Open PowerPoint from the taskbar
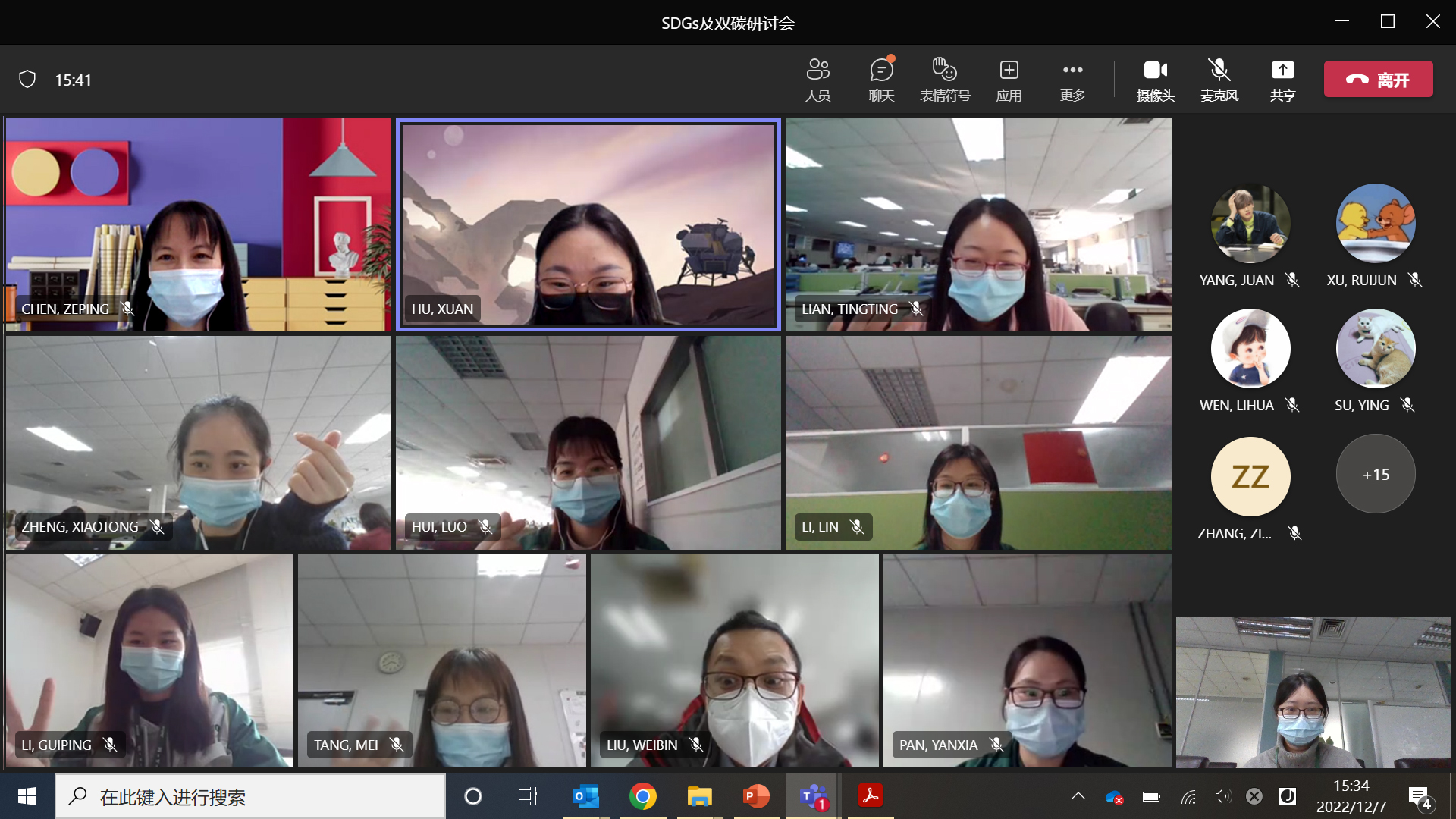1456x819 pixels. click(756, 796)
